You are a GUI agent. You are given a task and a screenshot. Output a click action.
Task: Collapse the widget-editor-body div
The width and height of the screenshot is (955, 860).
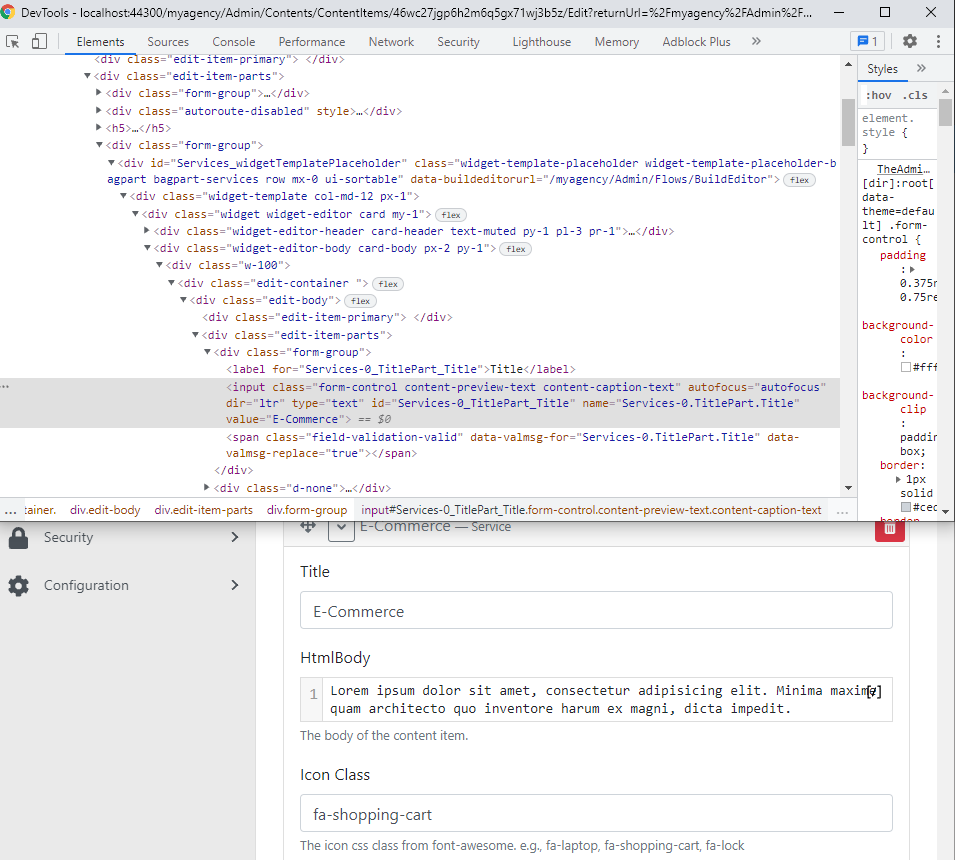[x=147, y=248]
